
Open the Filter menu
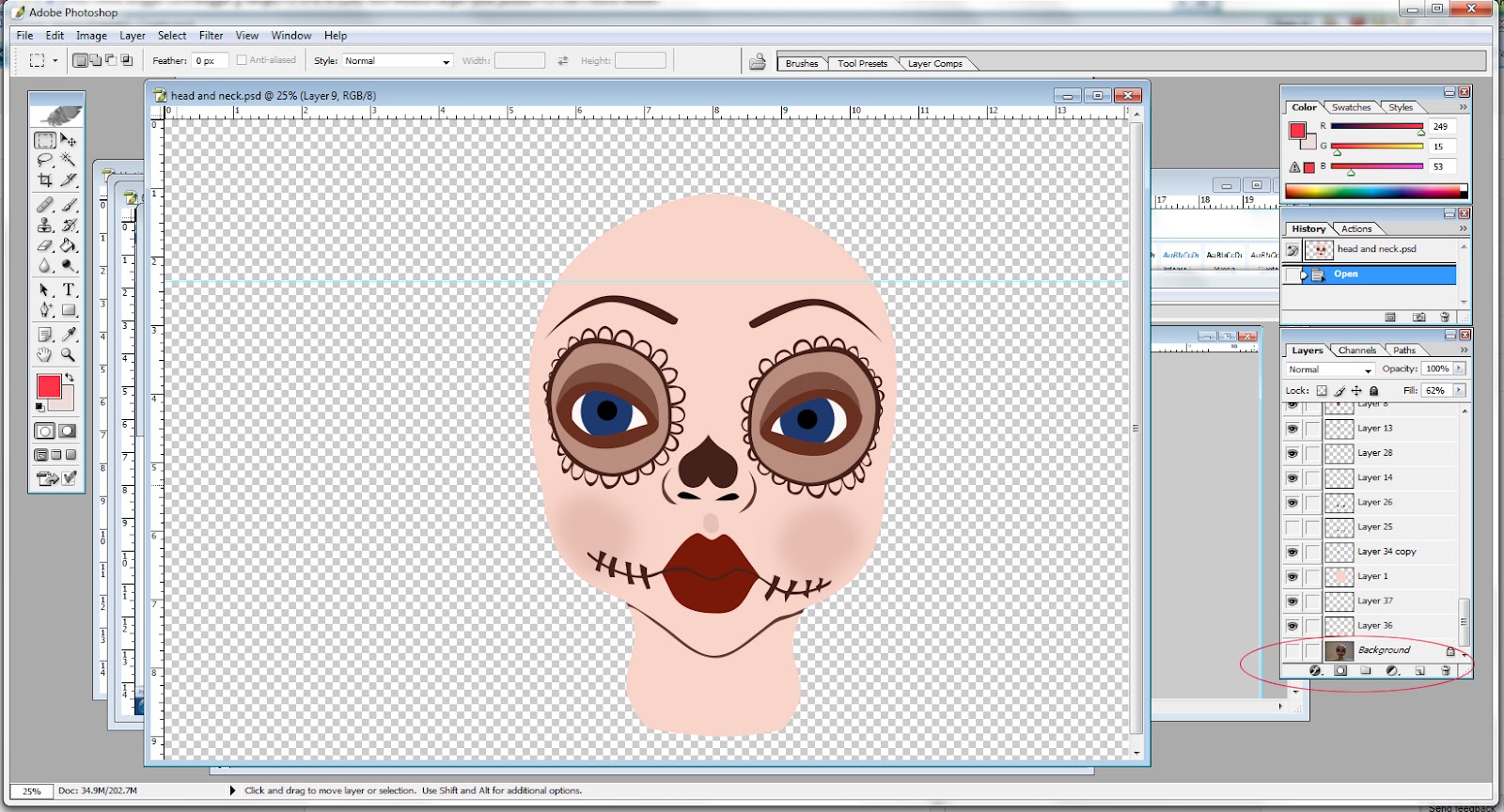pos(211,36)
